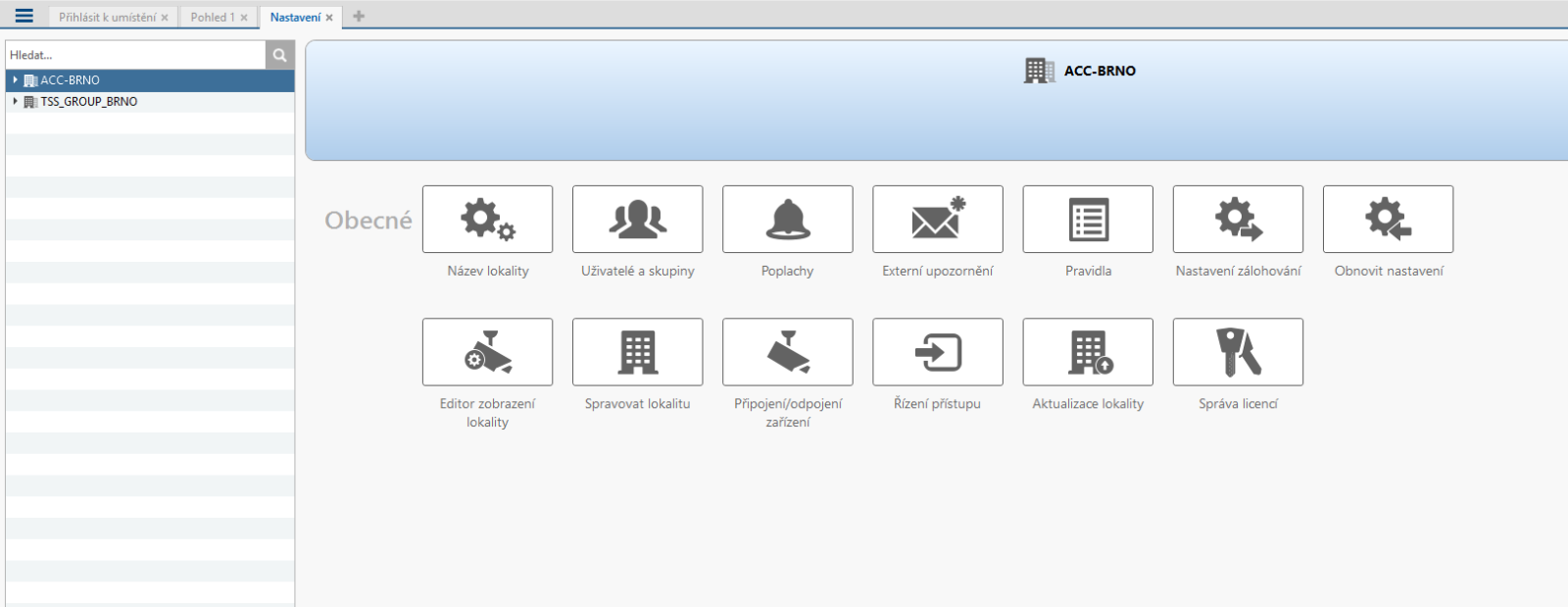This screenshot has height=607, width=1568.
Task: Open the hamburger main menu
Action: (x=24, y=17)
